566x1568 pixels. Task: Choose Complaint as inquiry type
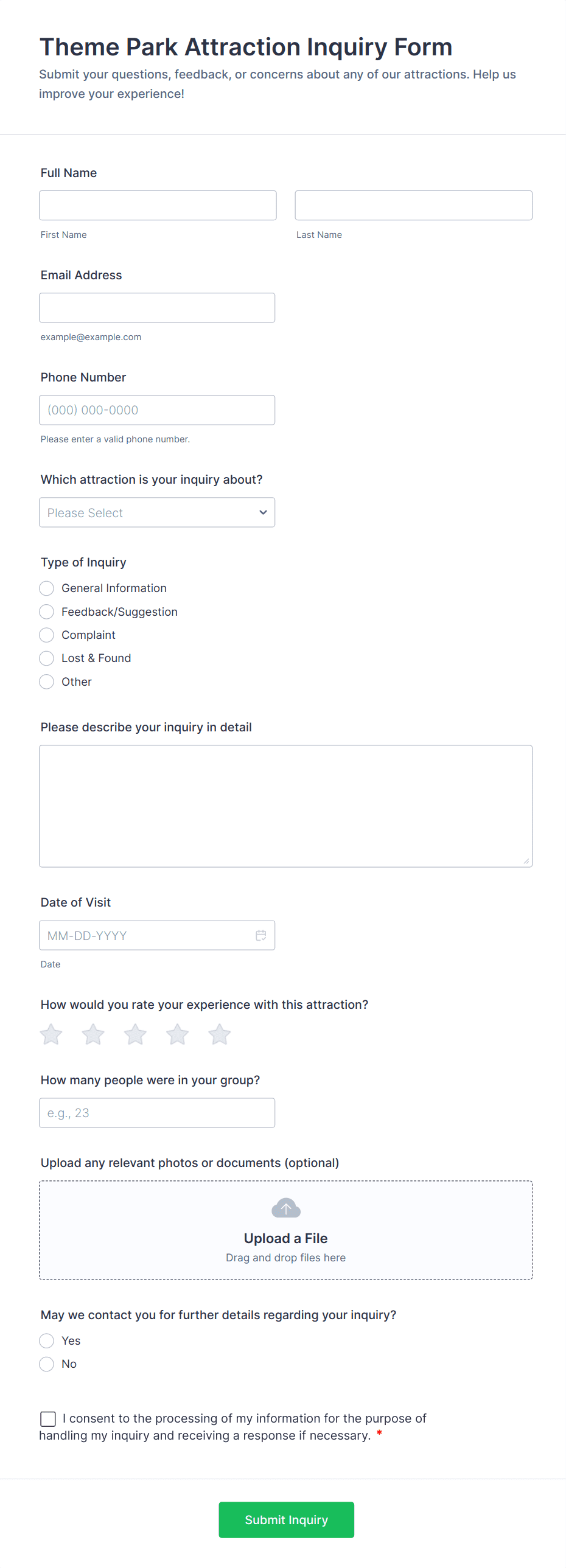point(47,635)
